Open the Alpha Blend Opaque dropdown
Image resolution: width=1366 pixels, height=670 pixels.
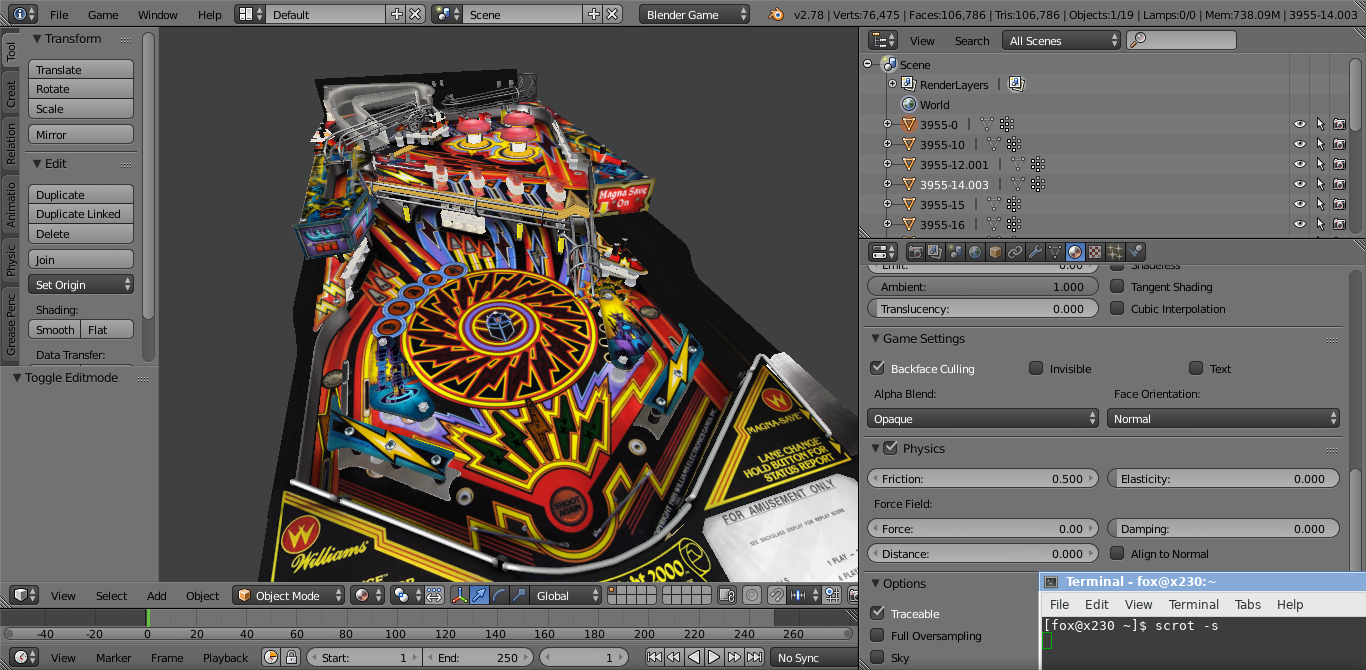pos(982,419)
